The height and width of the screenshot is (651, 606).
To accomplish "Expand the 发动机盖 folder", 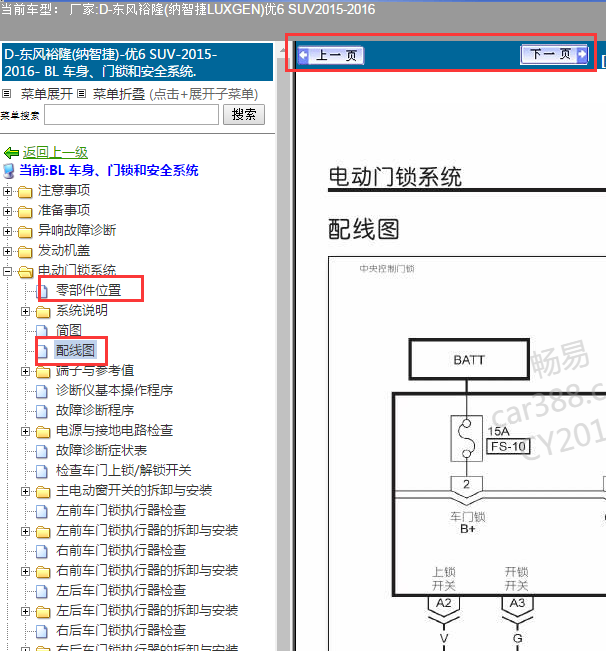I will tap(7, 251).
